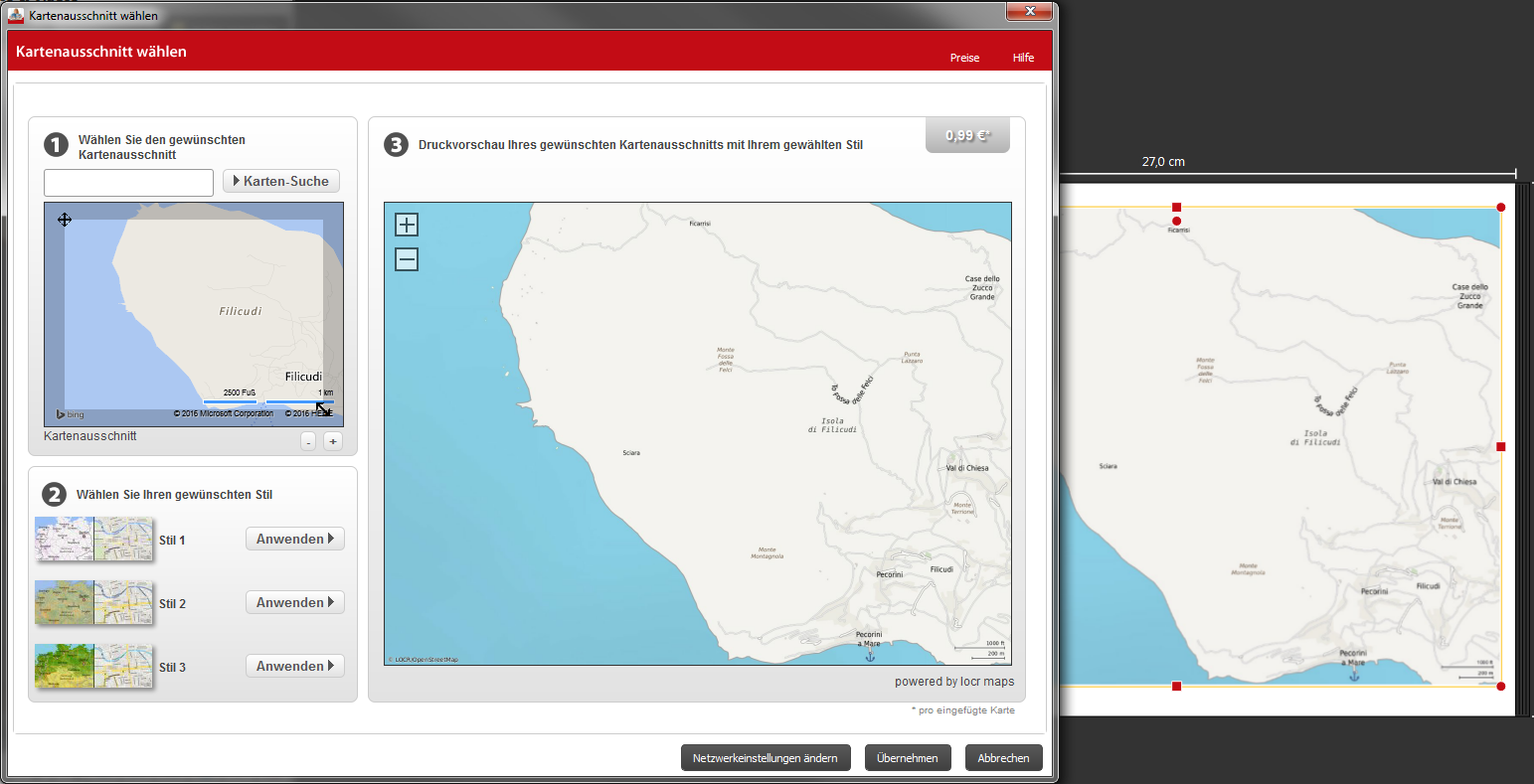Click the resize arrow on the map selection

[x=323, y=408]
